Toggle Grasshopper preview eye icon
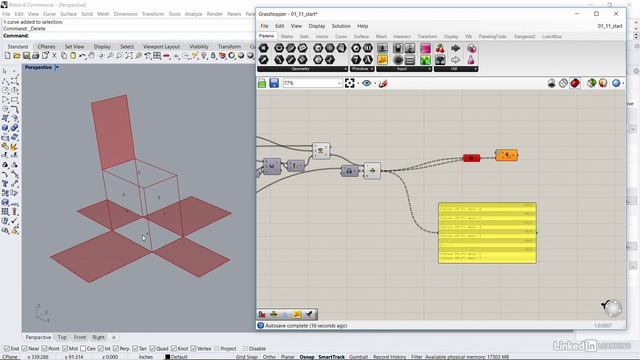Image resolution: width=640 pixels, height=360 pixels. pos(367,83)
